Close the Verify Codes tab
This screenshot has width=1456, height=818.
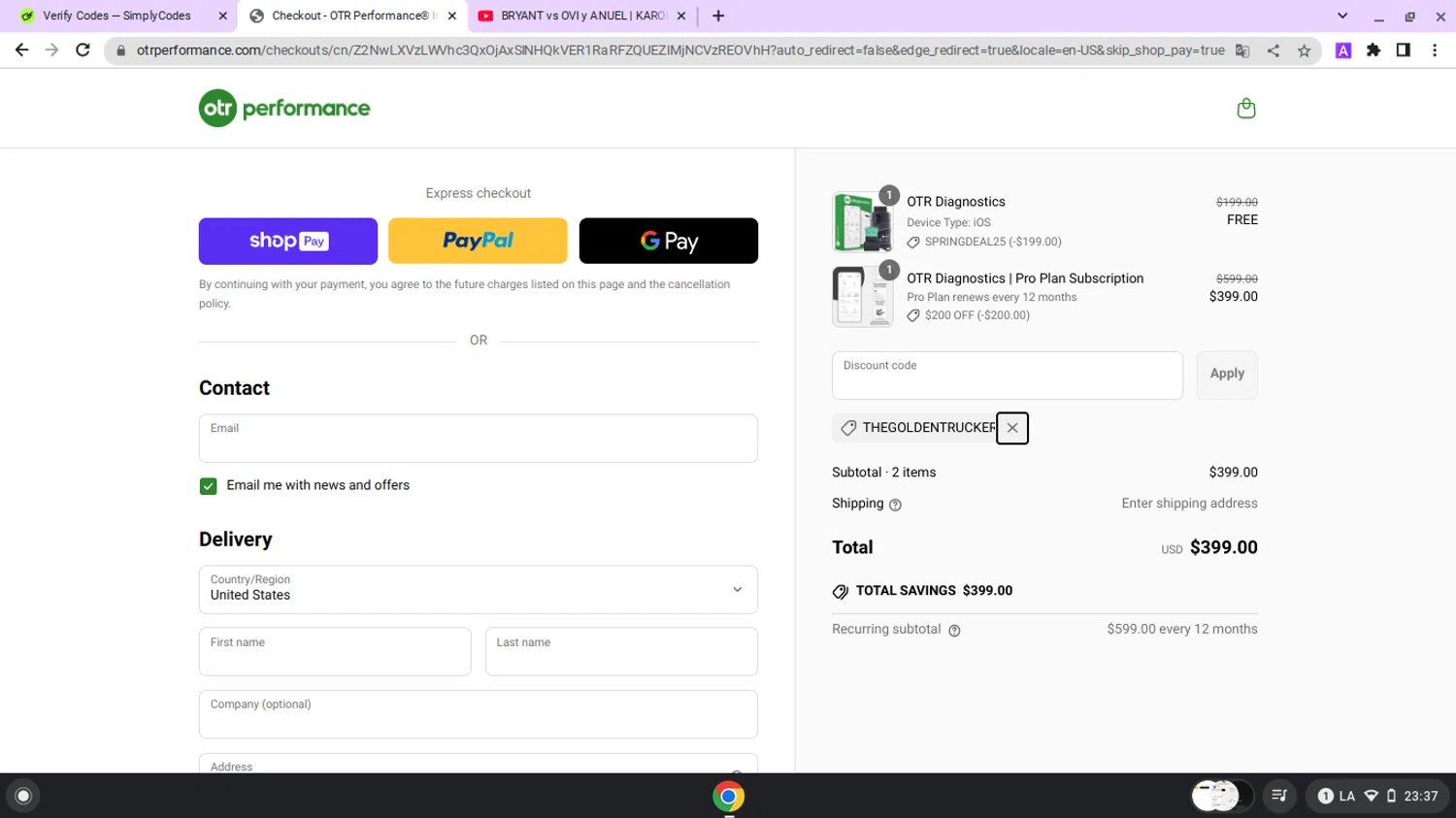pos(222,16)
